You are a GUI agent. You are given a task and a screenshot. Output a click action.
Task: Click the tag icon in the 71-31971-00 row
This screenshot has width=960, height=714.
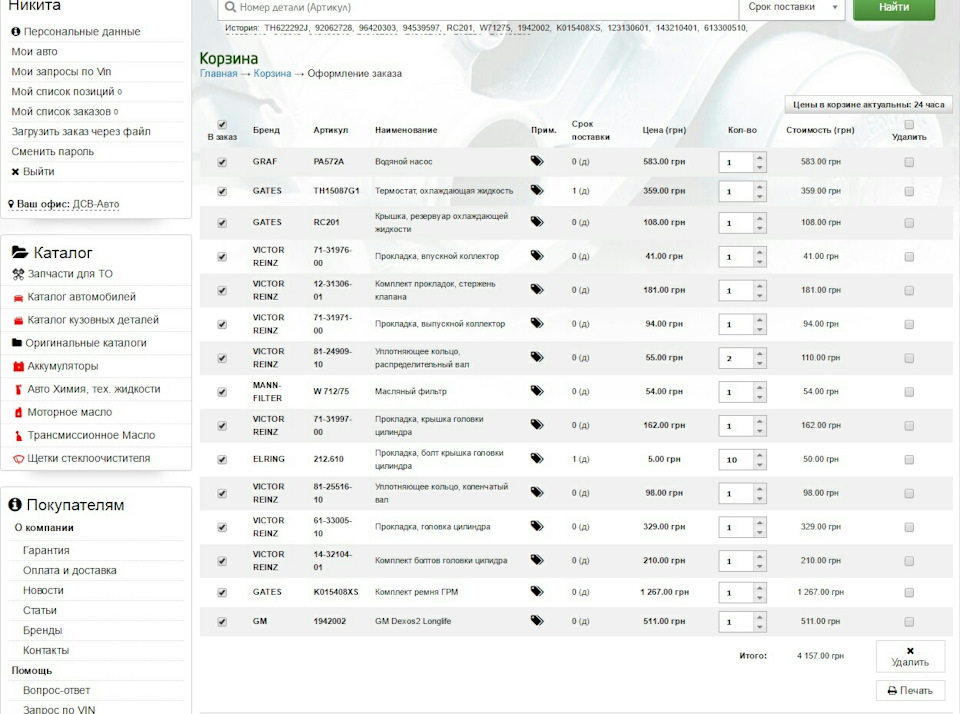click(x=537, y=323)
